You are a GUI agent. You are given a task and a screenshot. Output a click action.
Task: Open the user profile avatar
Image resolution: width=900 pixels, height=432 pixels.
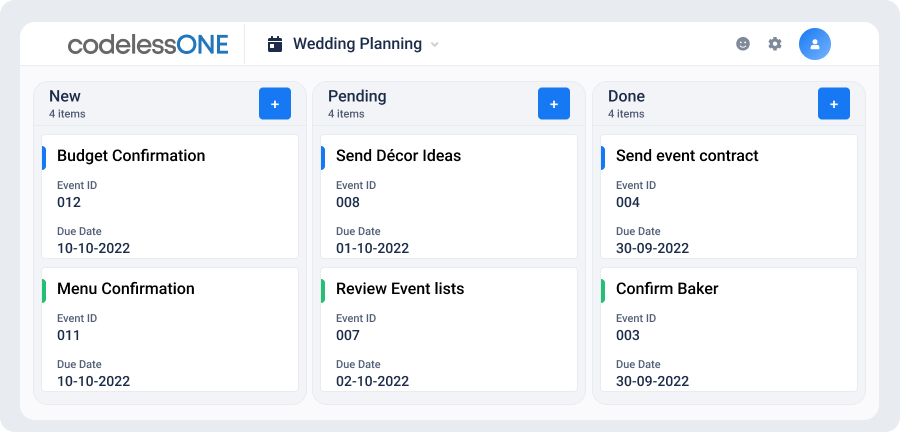click(x=814, y=44)
